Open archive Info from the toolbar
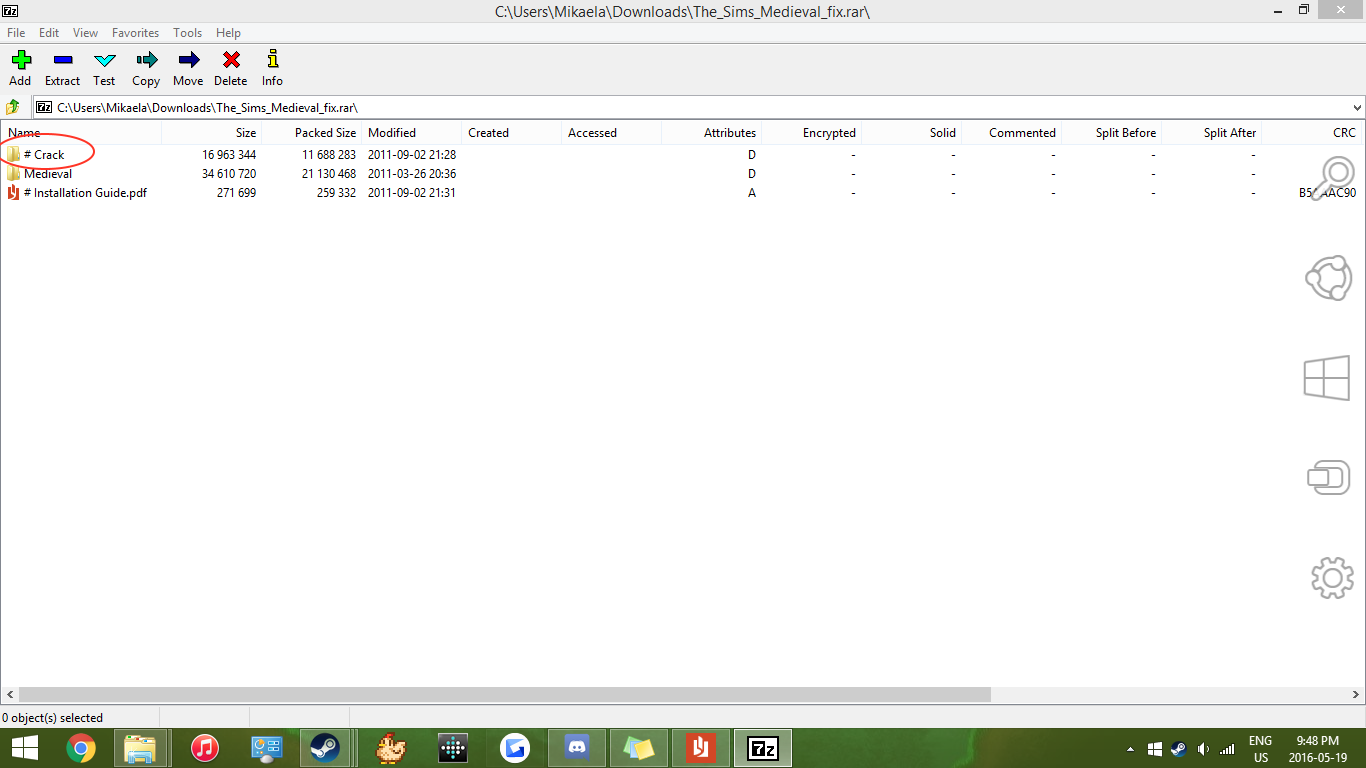Screen dimensions: 1366x768 272,68
